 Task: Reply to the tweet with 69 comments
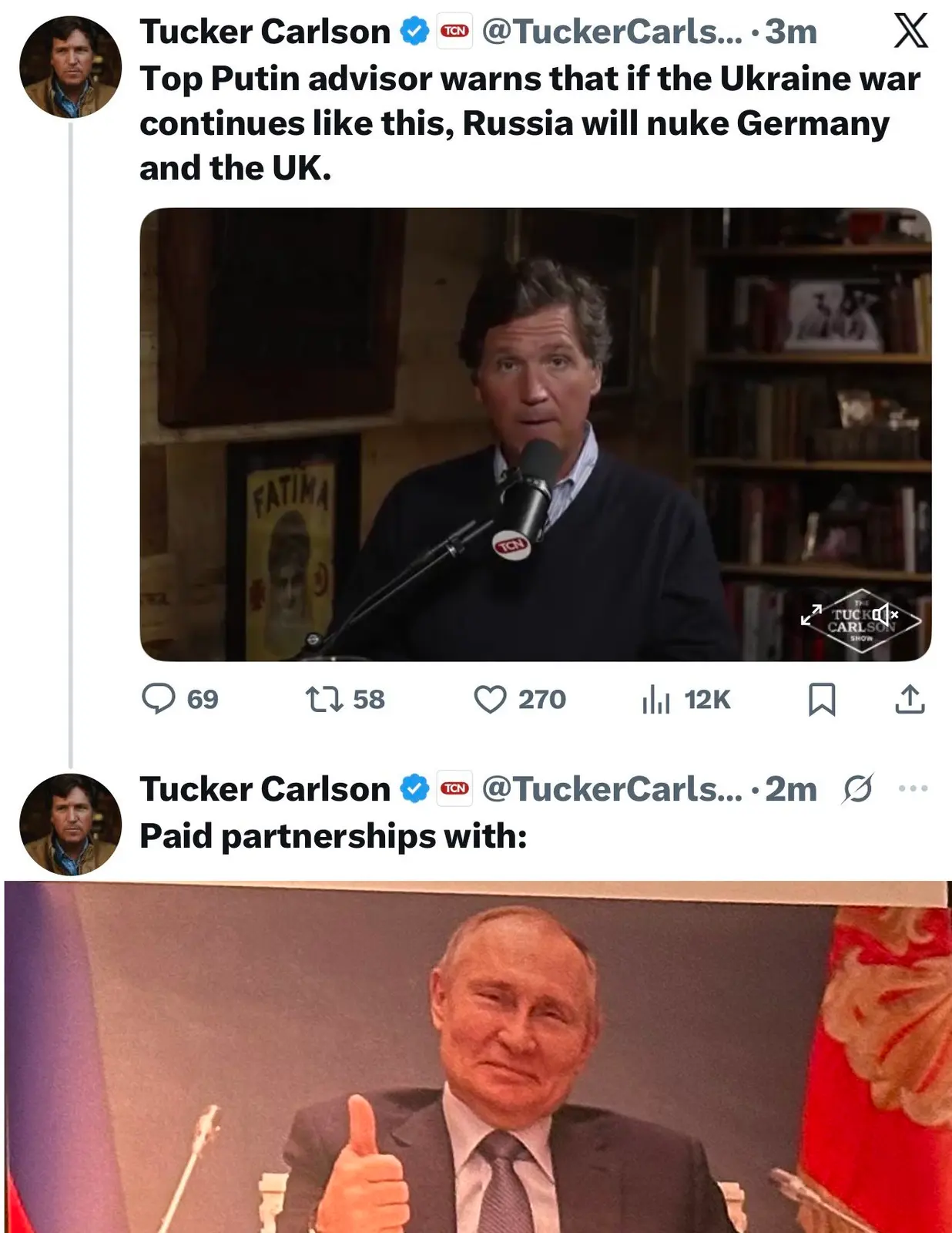[159, 699]
